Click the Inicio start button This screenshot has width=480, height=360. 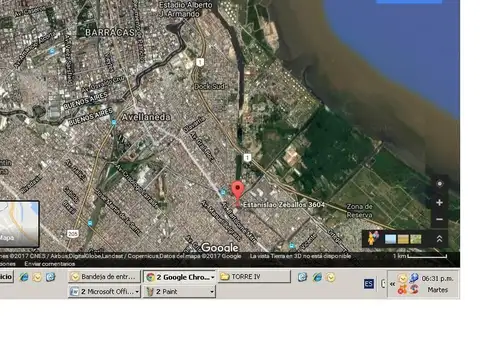(x=6, y=277)
